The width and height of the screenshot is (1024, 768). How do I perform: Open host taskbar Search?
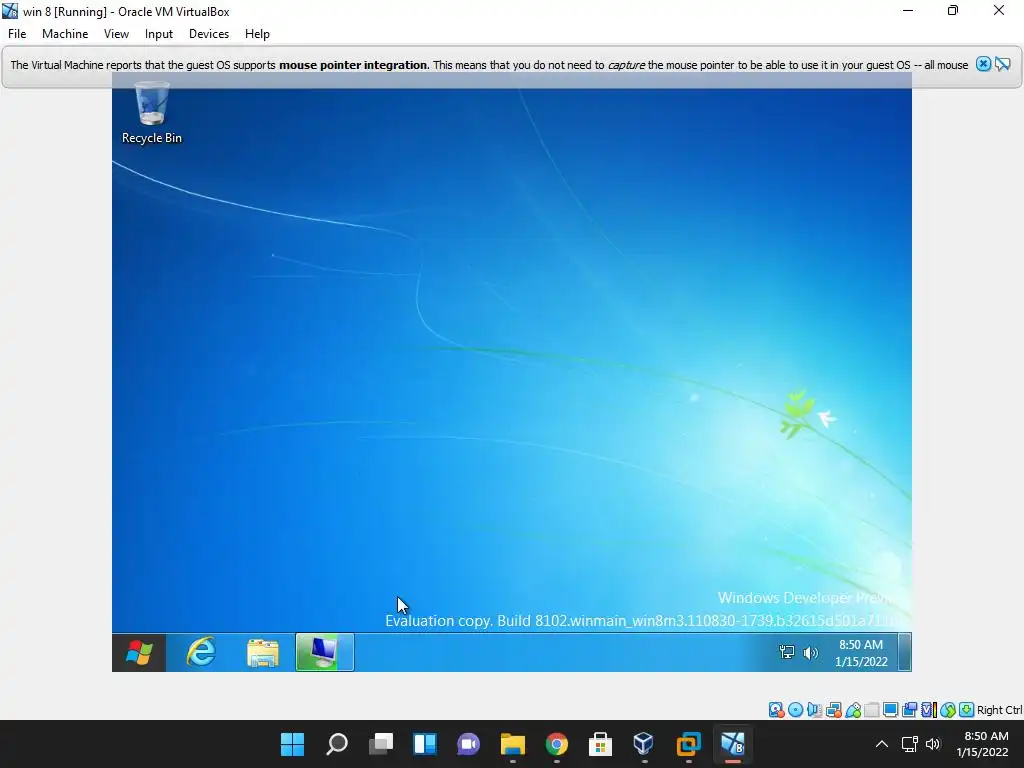[337, 744]
